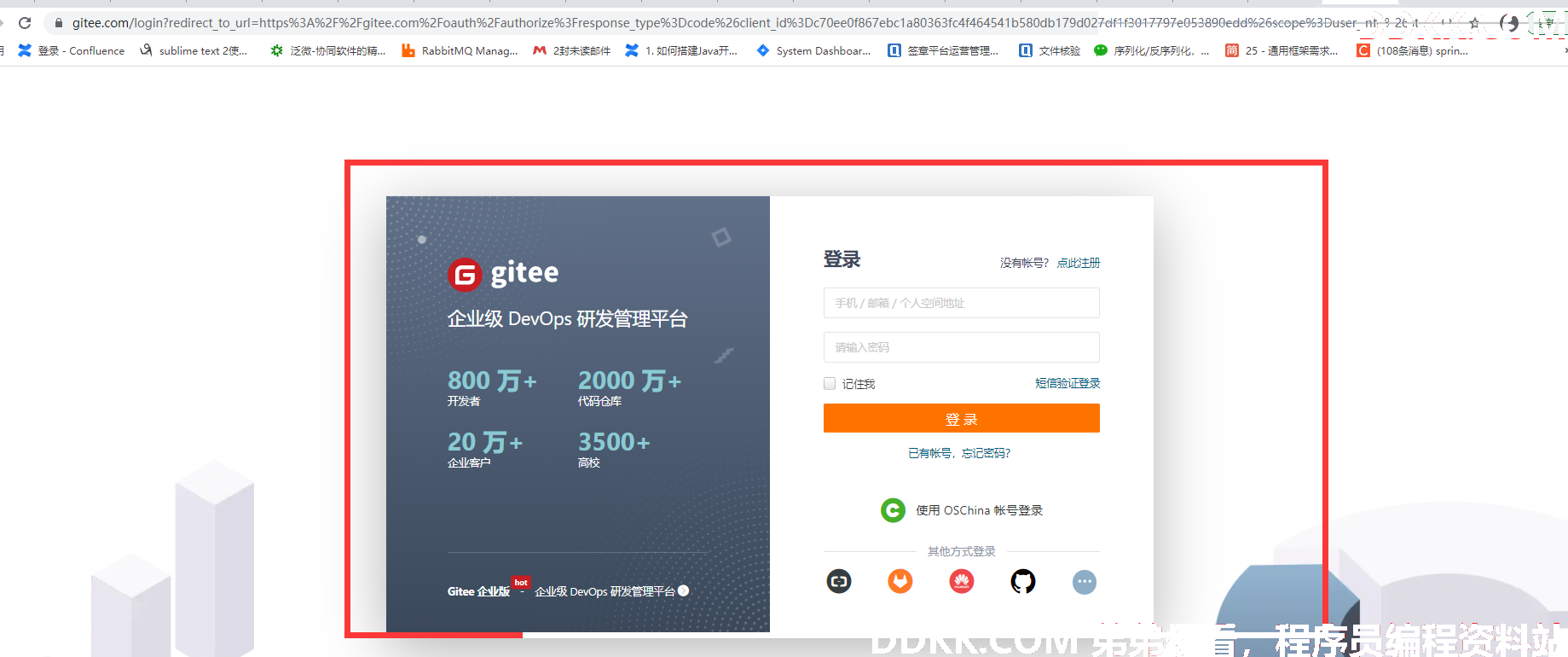Open the 登录 - Confluence bookmark

tap(72, 50)
